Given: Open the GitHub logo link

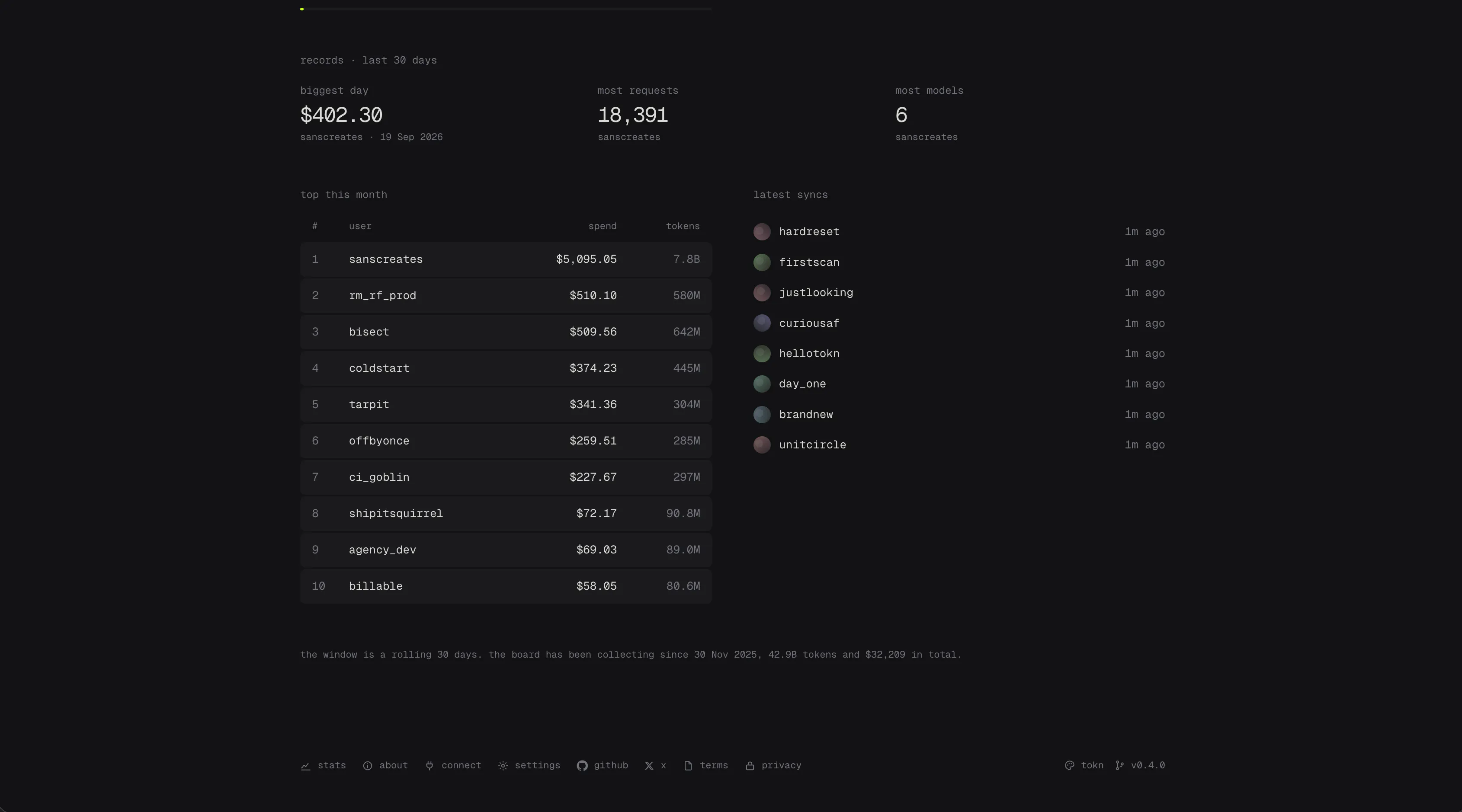Looking at the screenshot, I should pos(582,765).
